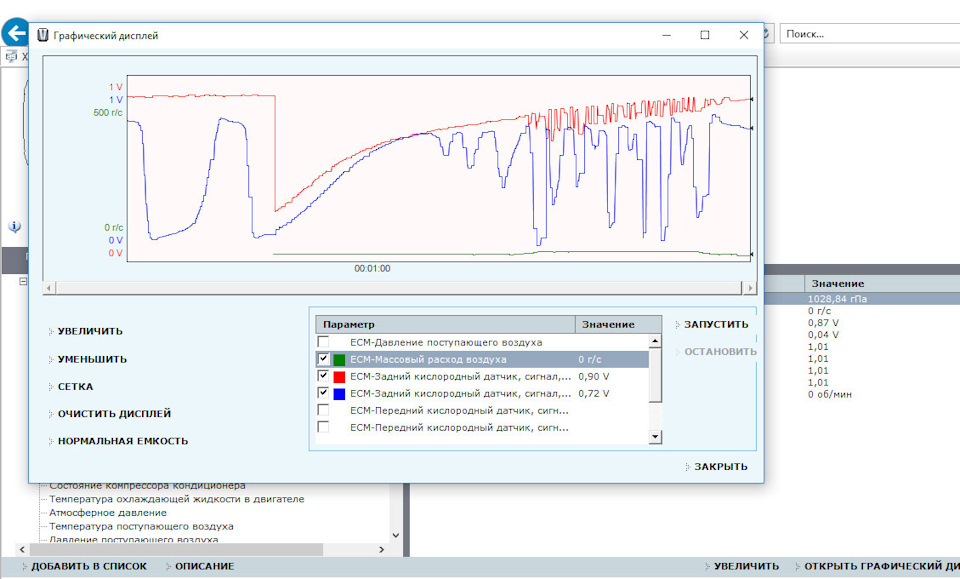Click the 0,72 V value in dialog

point(593,394)
